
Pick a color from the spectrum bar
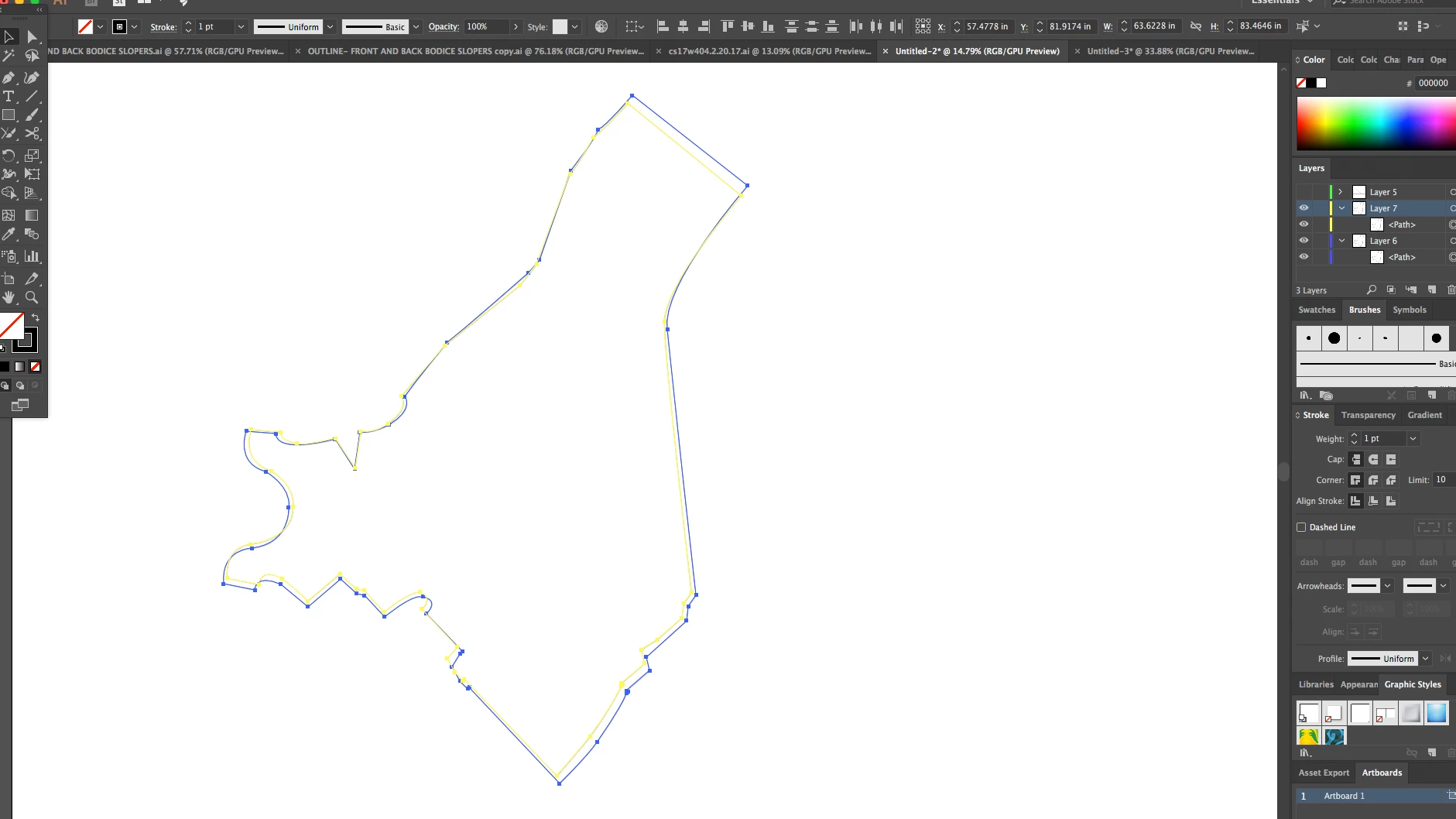tap(1376, 123)
